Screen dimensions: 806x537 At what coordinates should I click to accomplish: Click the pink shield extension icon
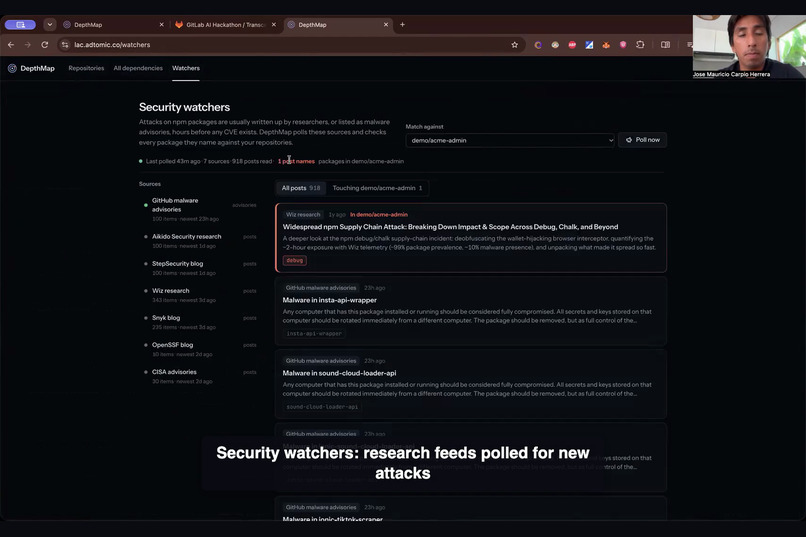tap(623, 45)
